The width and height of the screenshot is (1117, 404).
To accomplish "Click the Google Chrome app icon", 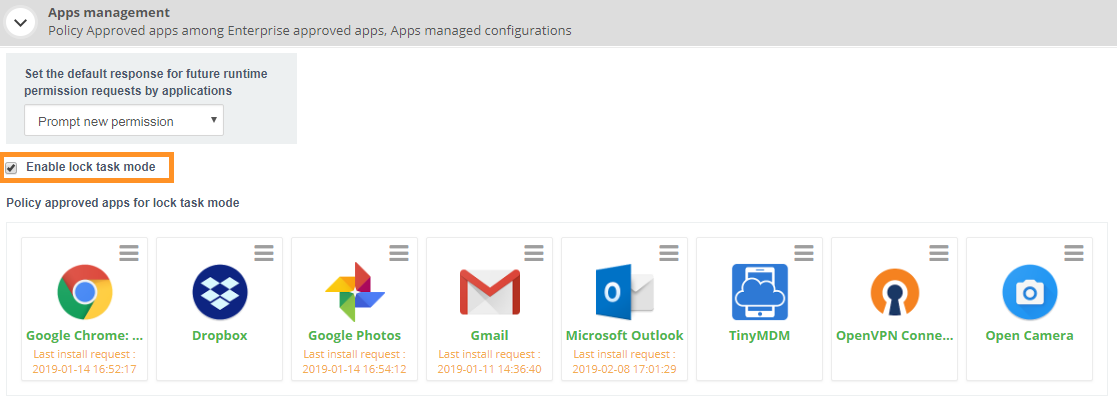I will pos(85,292).
